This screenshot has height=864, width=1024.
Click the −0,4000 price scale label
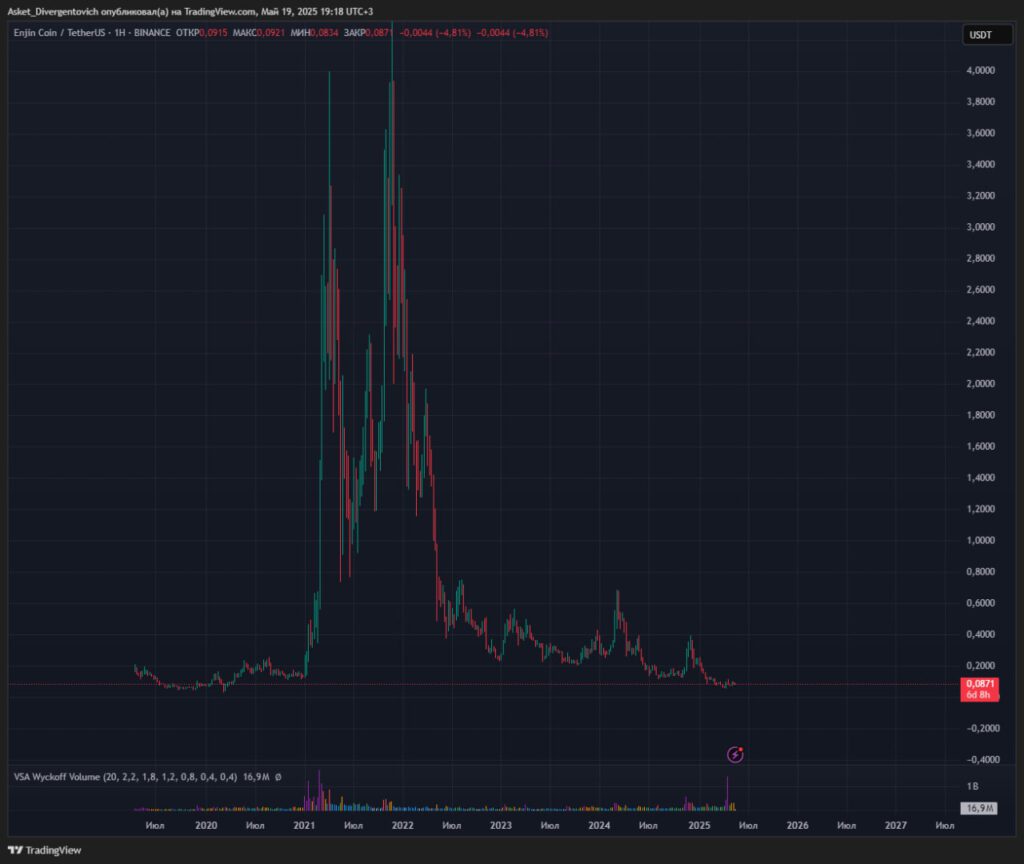tap(977, 759)
